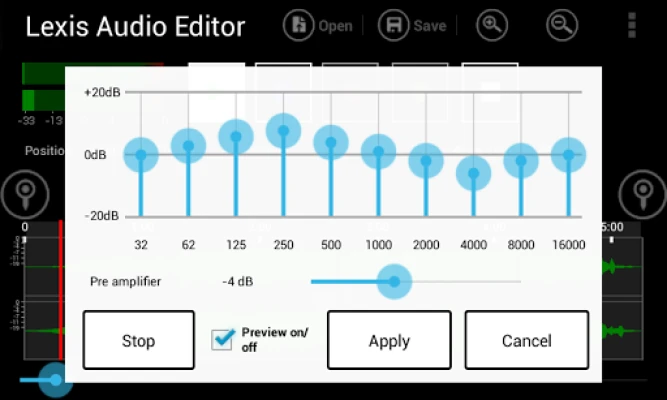Click the zoom in magnifier icon
The width and height of the screenshot is (667, 400).
[x=492, y=26]
